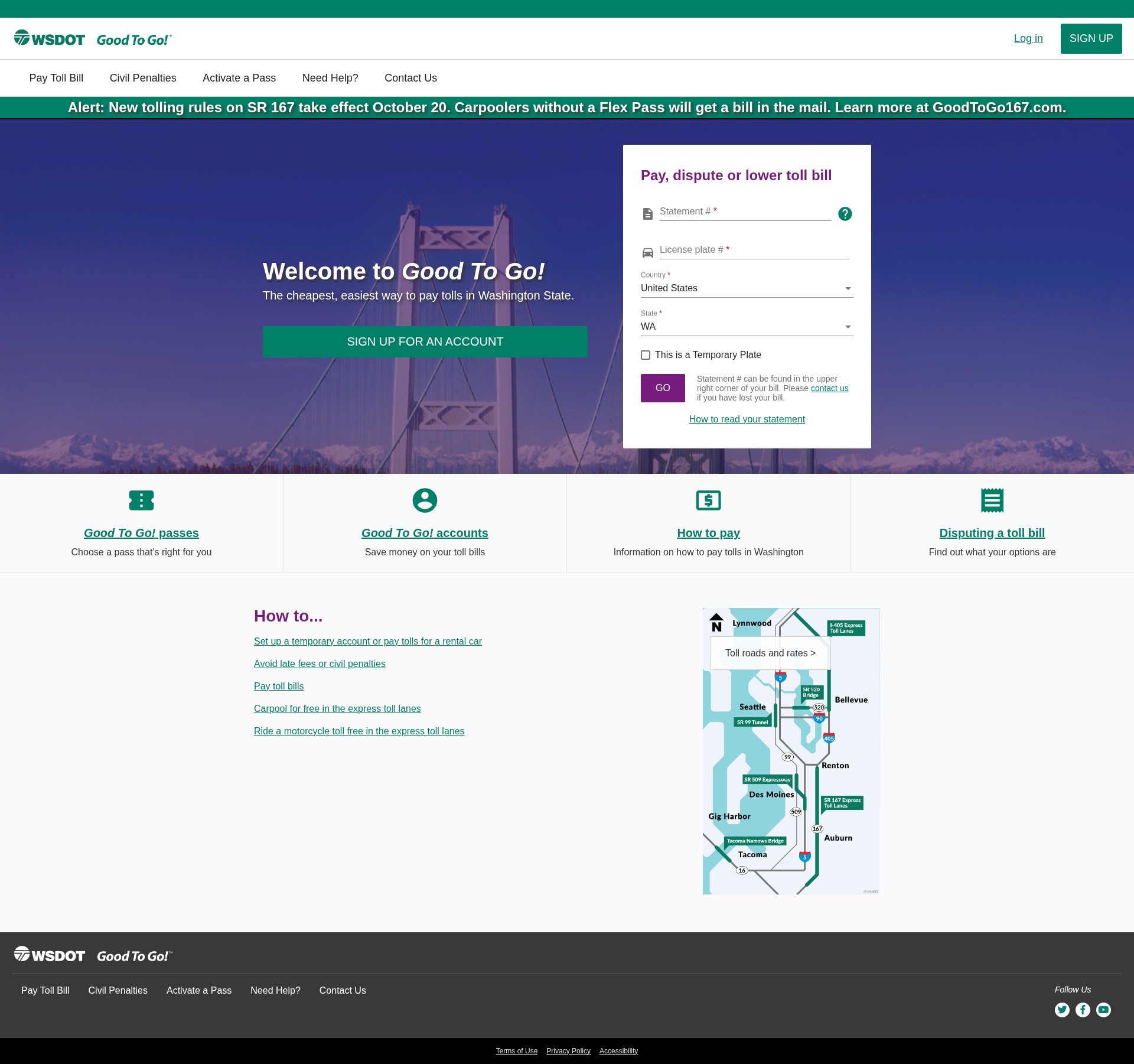Click Activate a Pass in the footer menu
The width and height of the screenshot is (1134, 1064).
pyautogui.click(x=199, y=990)
